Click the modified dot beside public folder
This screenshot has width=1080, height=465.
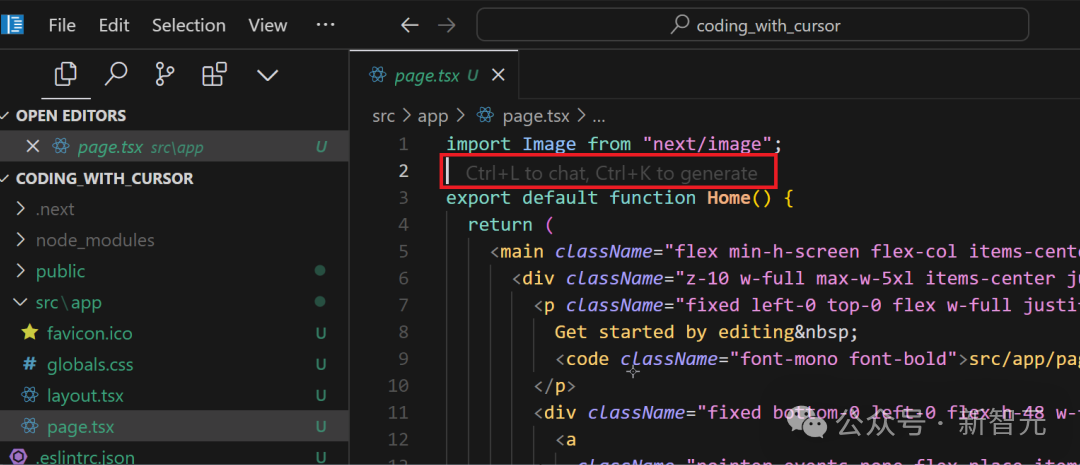(320, 271)
